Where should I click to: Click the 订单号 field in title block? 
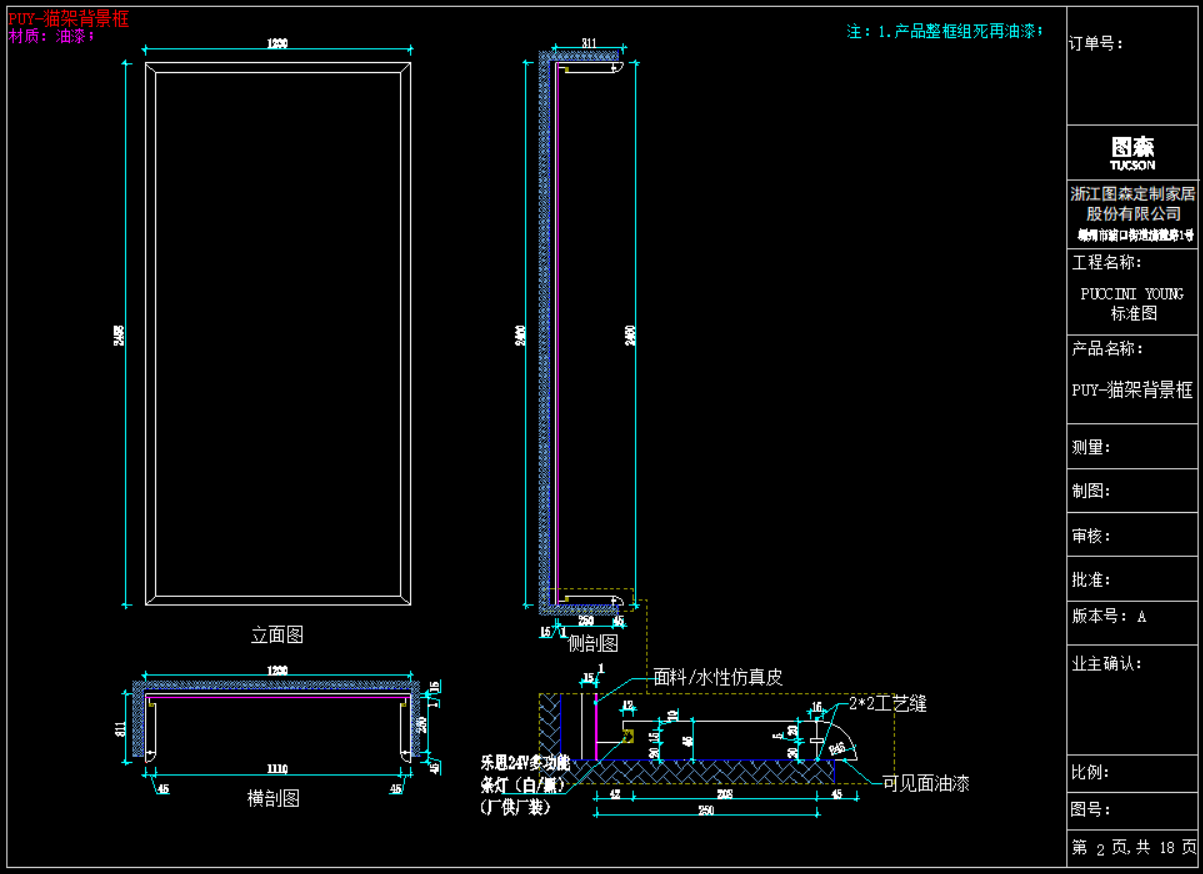point(1097,43)
